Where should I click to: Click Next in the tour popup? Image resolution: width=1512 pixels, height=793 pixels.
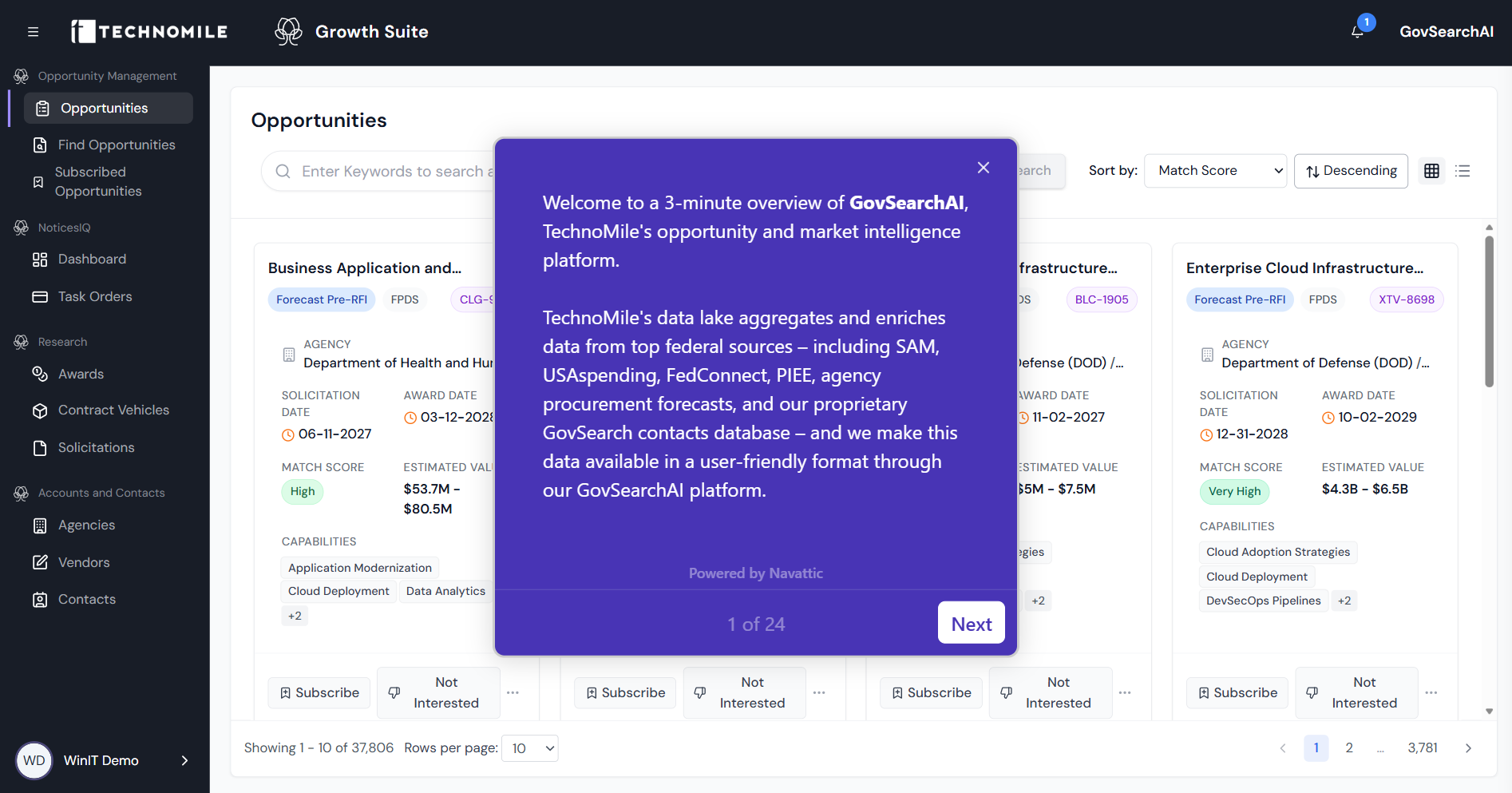(972, 623)
